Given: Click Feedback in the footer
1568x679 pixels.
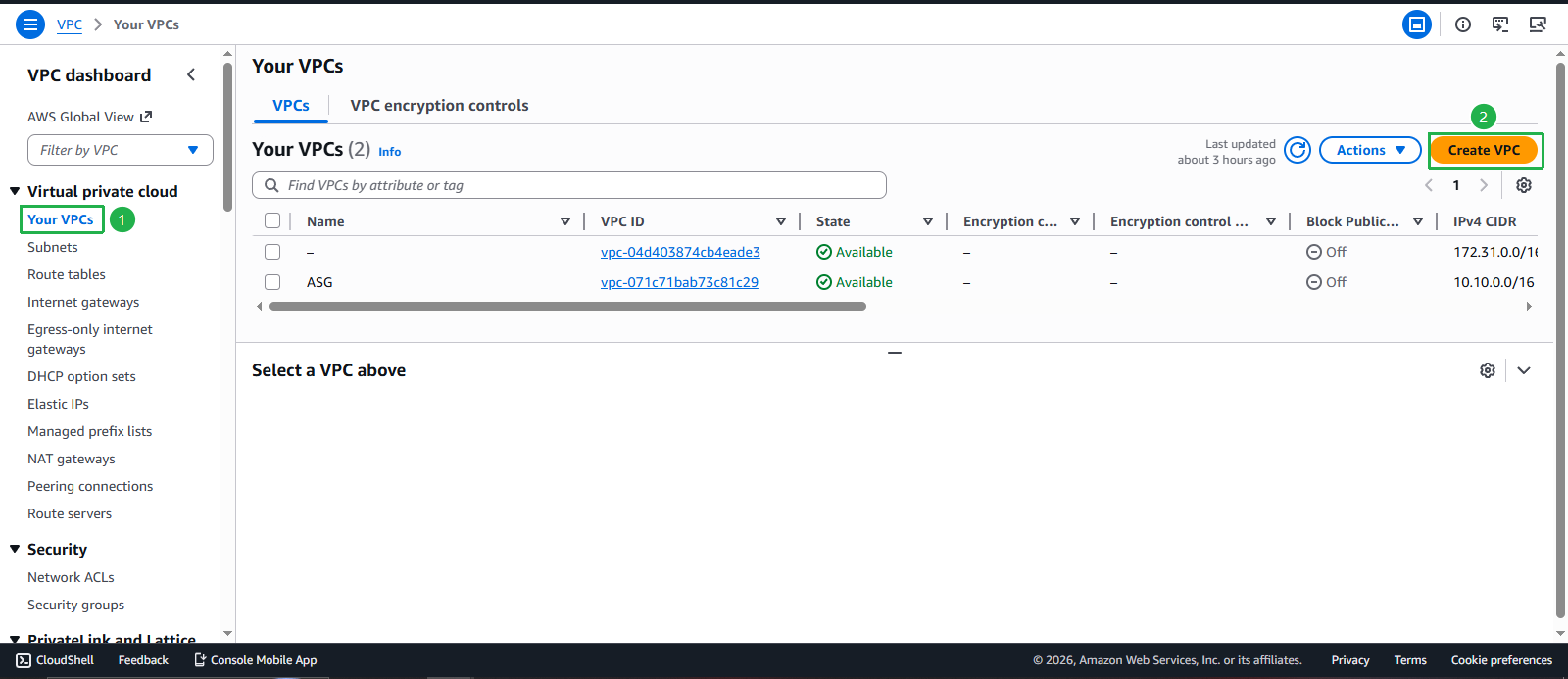Looking at the screenshot, I should 143,660.
